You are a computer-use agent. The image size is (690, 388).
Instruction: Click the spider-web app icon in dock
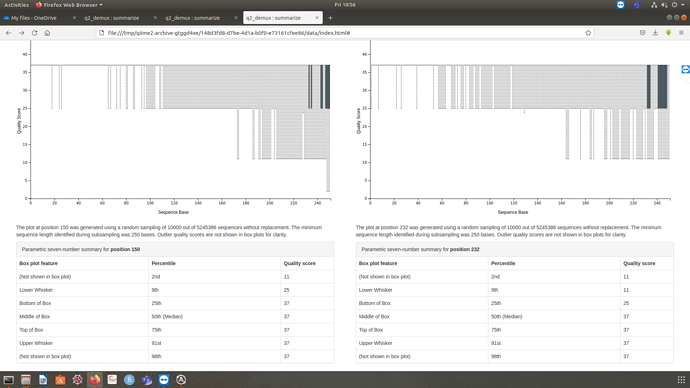tap(77, 380)
